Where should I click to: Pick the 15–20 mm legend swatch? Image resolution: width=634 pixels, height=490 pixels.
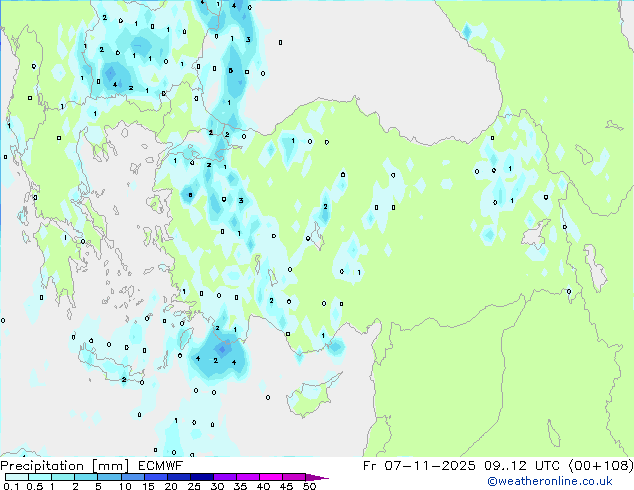tap(155, 477)
